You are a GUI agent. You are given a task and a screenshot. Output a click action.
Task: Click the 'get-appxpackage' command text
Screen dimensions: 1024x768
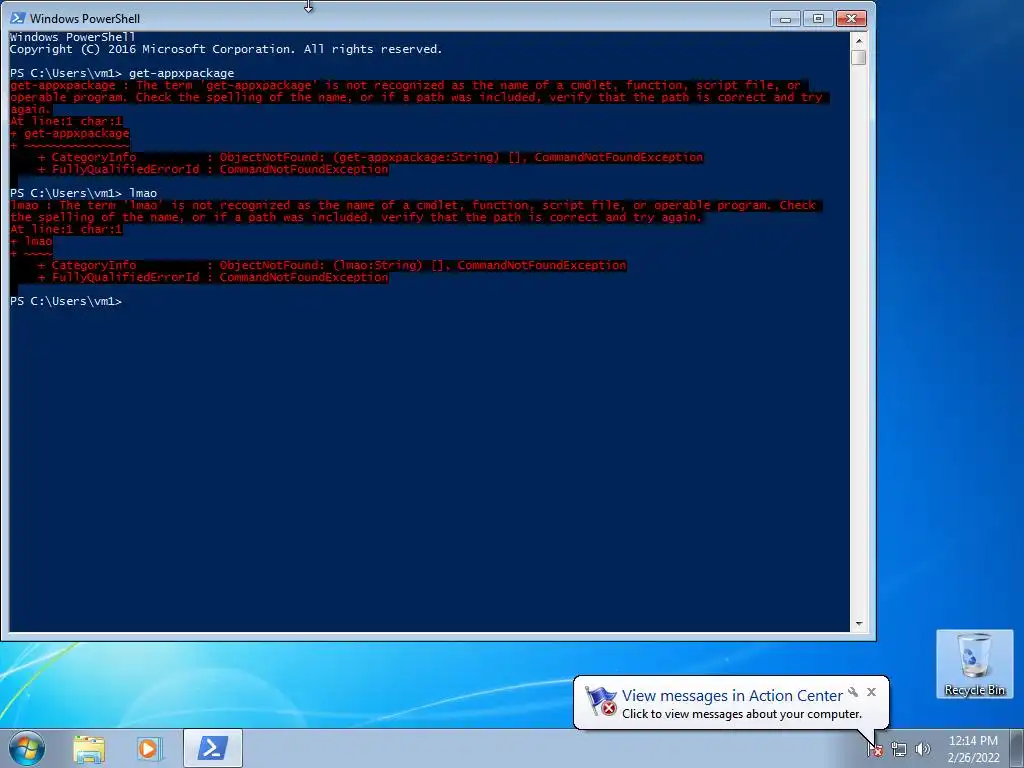click(182, 73)
